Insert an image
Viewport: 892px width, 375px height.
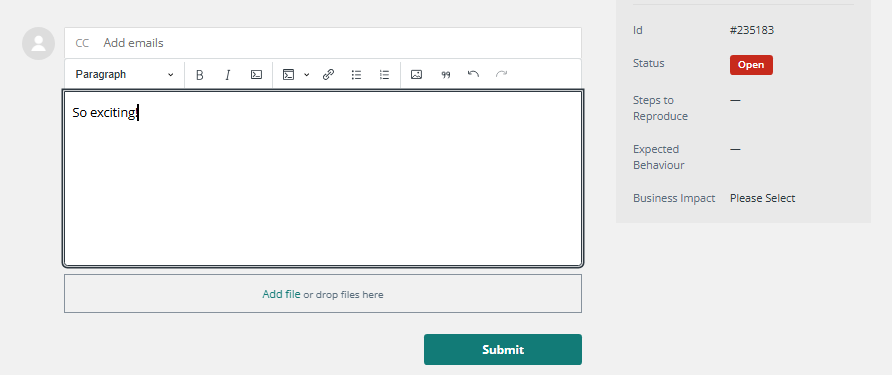coord(416,75)
